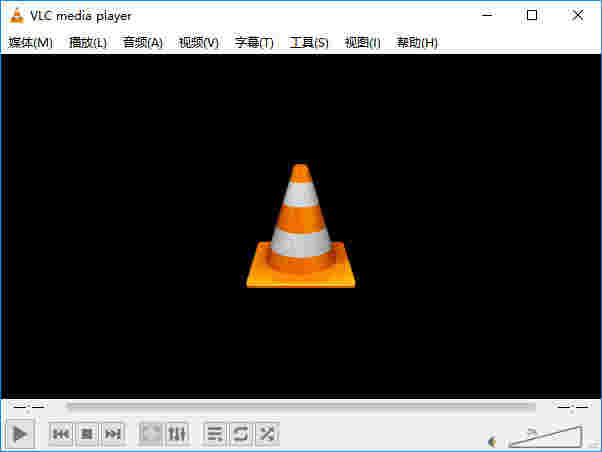Click the playback seek bar
This screenshot has height=452, width=602.
301,406
